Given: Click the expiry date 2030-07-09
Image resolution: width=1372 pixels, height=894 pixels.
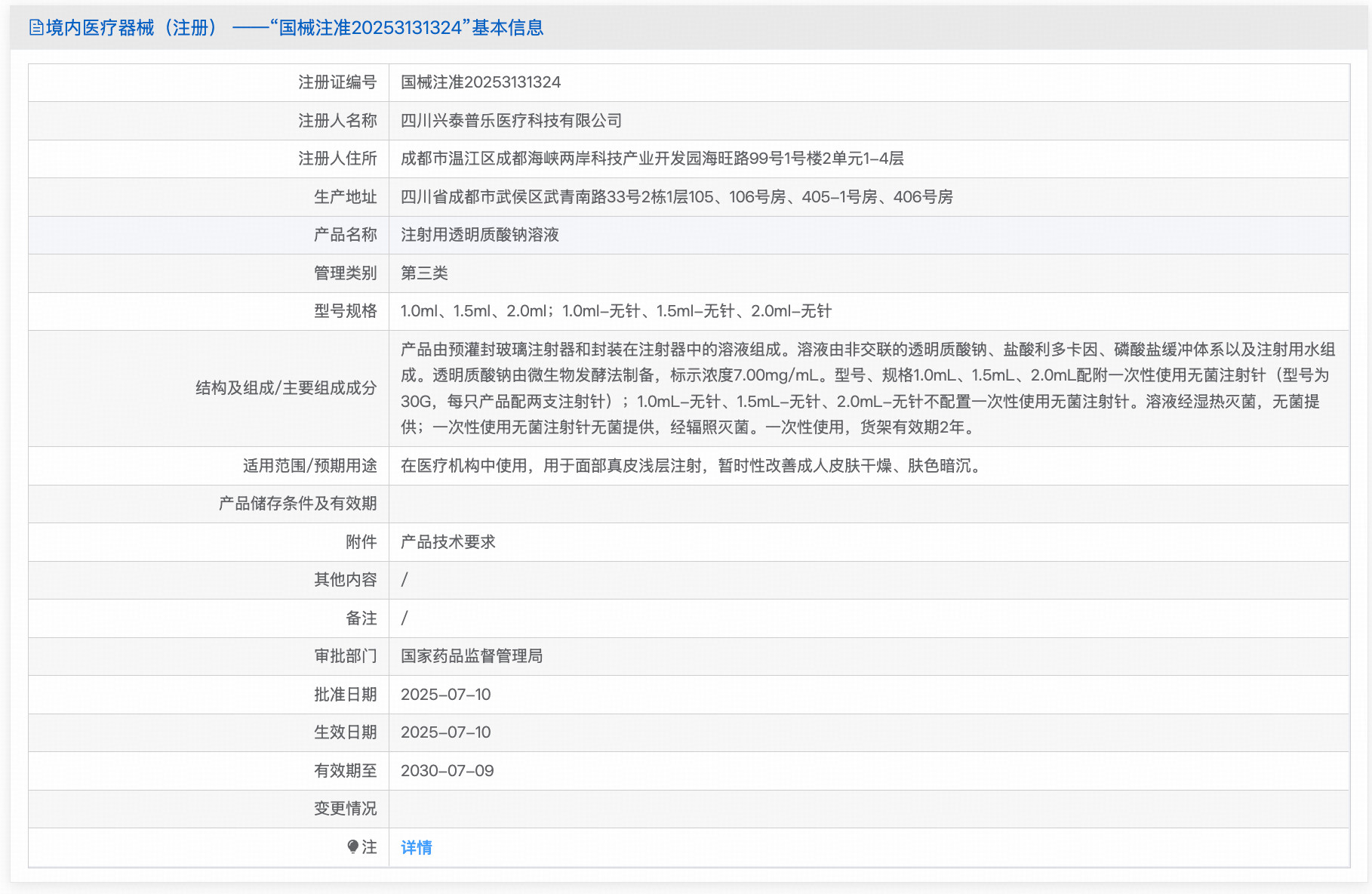Looking at the screenshot, I should pyautogui.click(x=447, y=771).
